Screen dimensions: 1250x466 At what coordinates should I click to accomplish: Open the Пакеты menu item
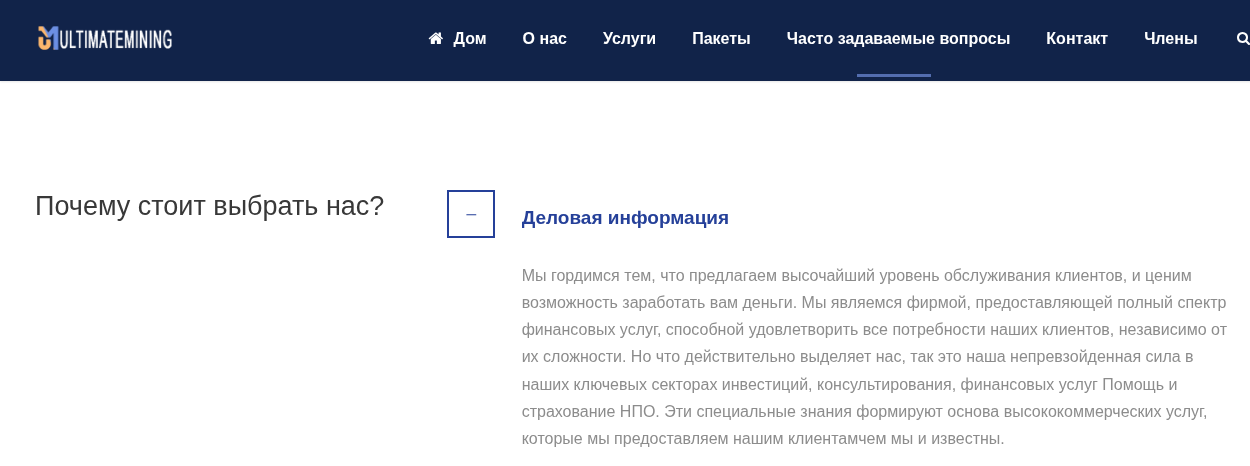pyautogui.click(x=721, y=39)
